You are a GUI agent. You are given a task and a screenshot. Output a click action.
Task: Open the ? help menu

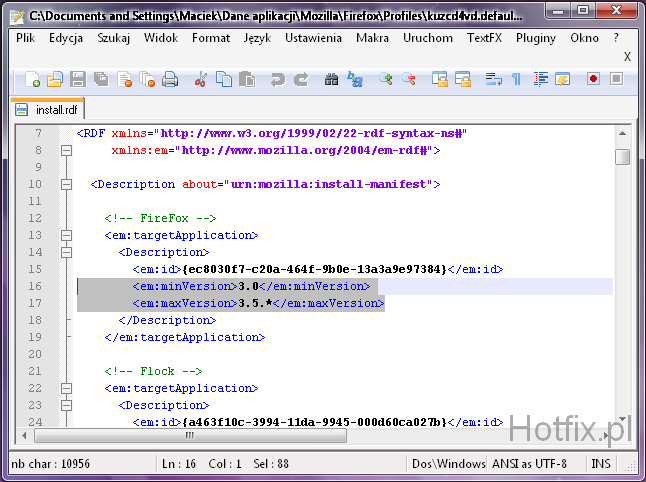[x=616, y=38]
